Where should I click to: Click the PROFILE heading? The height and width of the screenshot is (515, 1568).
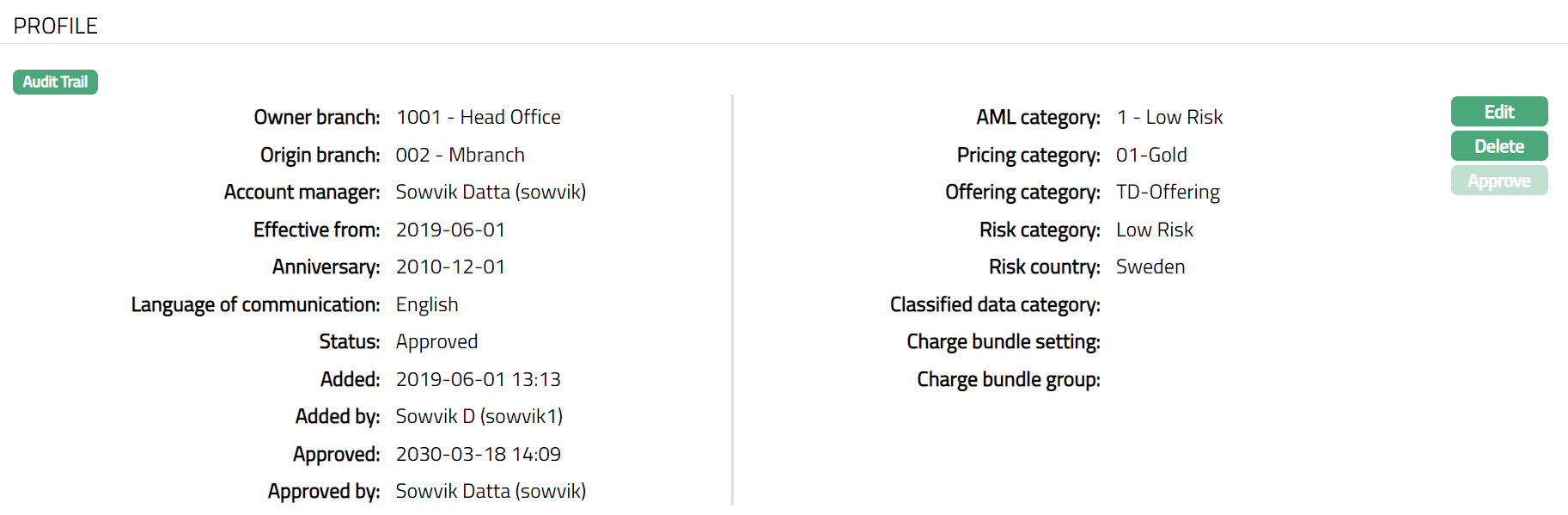56,26
